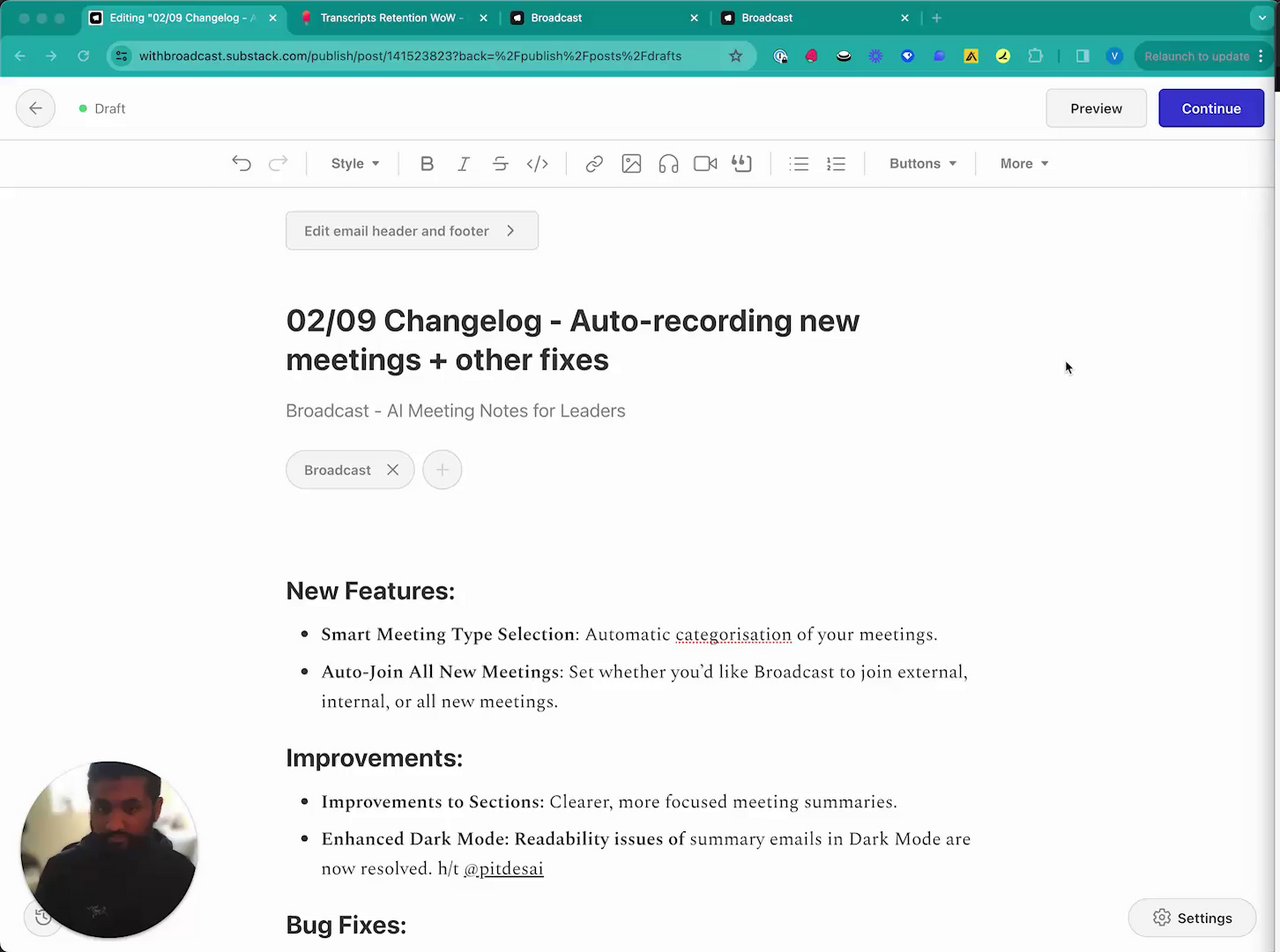Click the Broadcast tag label
The image size is (1280, 952).
[337, 470]
